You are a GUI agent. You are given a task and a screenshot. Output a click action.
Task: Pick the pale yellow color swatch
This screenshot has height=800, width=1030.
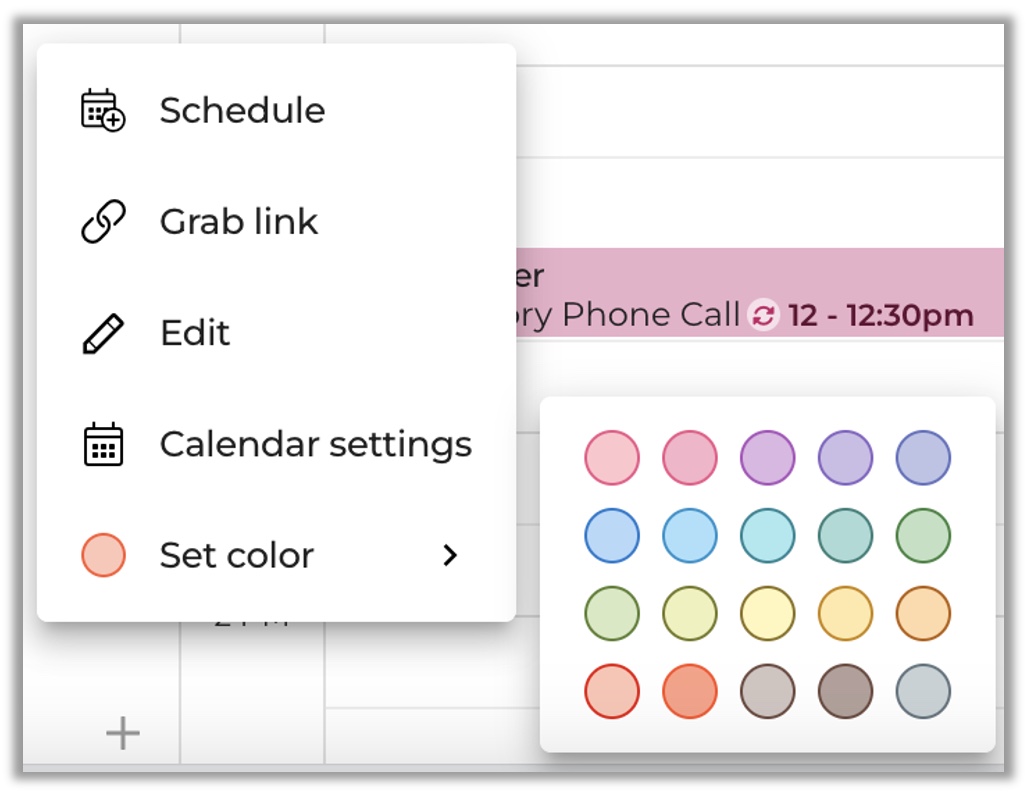768,613
